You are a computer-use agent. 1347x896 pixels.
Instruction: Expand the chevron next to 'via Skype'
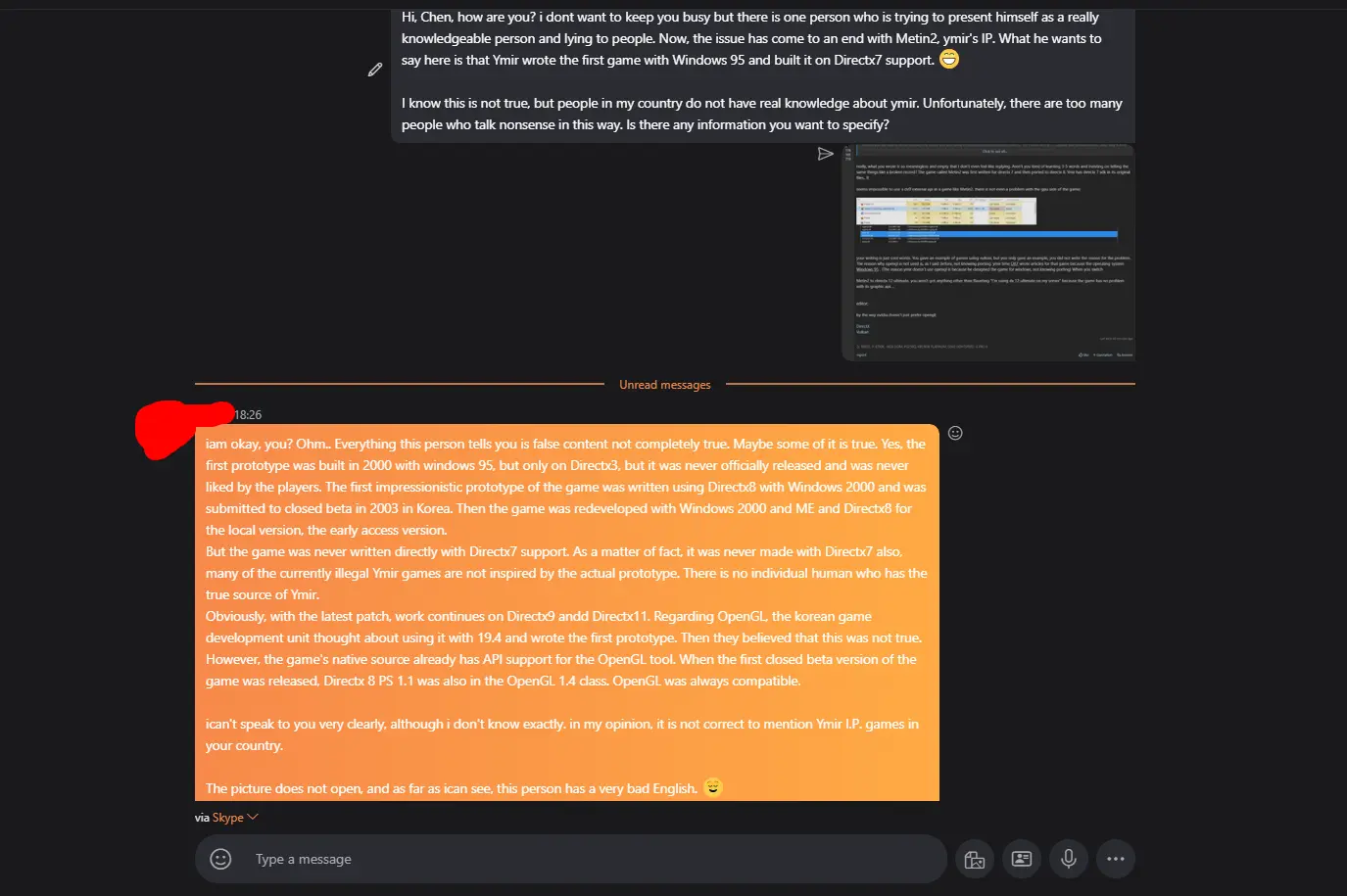[253, 817]
